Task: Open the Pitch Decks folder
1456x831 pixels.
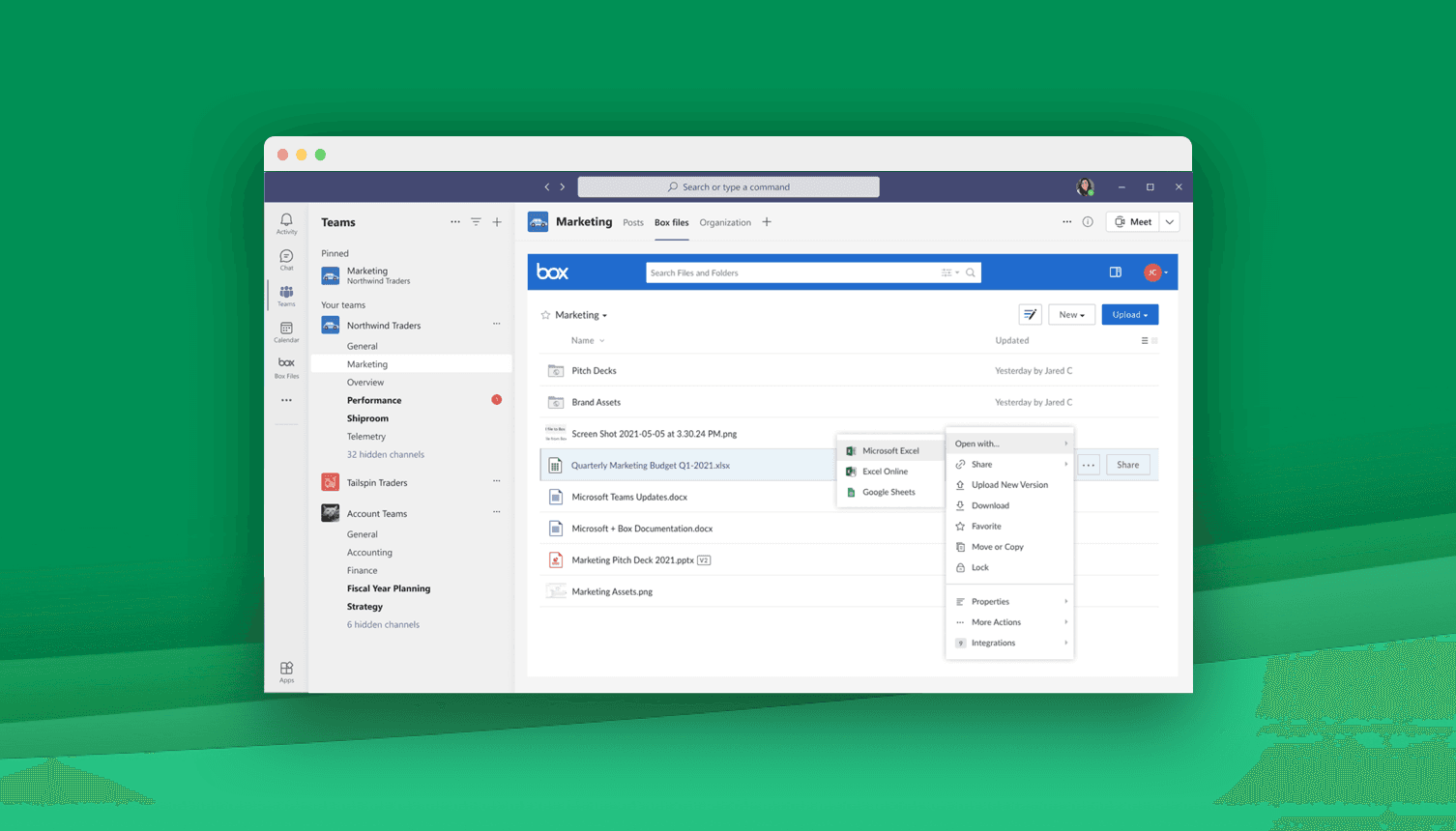Action: (594, 371)
